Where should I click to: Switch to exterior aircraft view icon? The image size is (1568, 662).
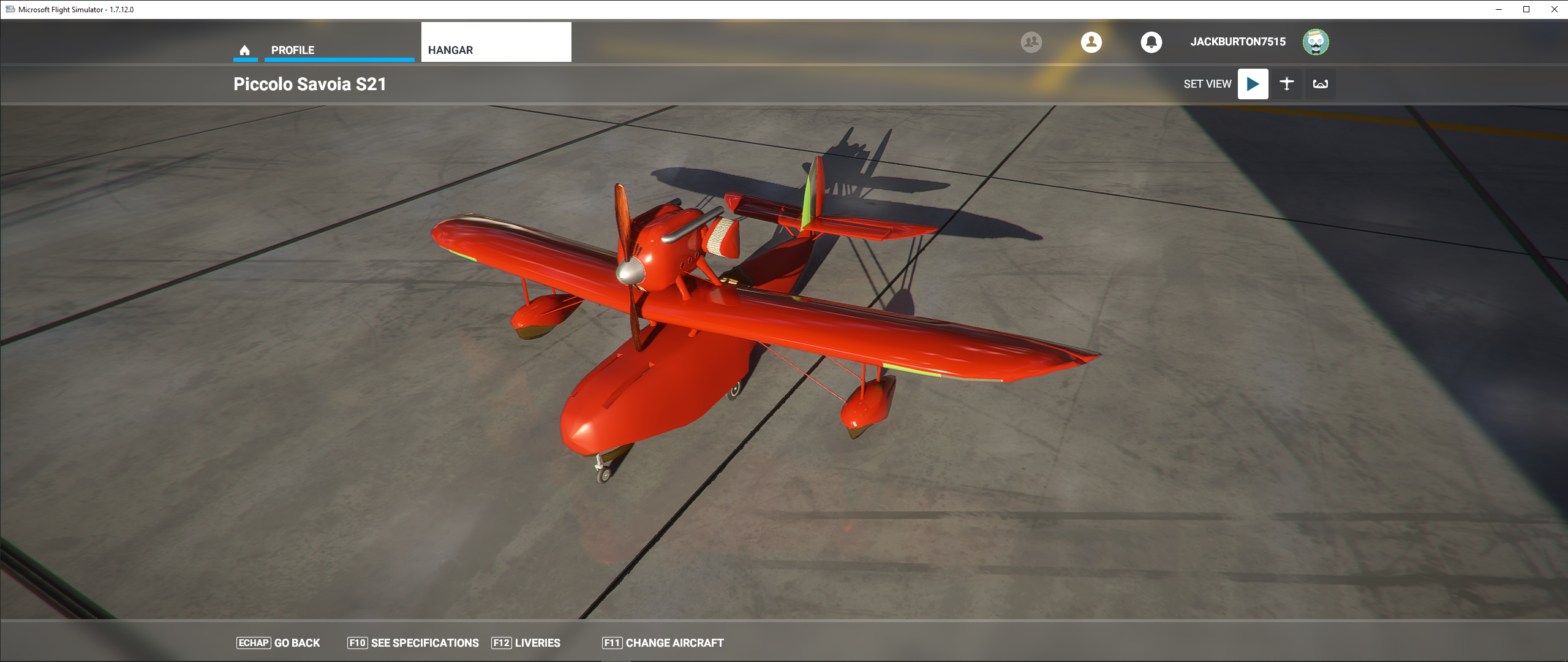point(1287,84)
